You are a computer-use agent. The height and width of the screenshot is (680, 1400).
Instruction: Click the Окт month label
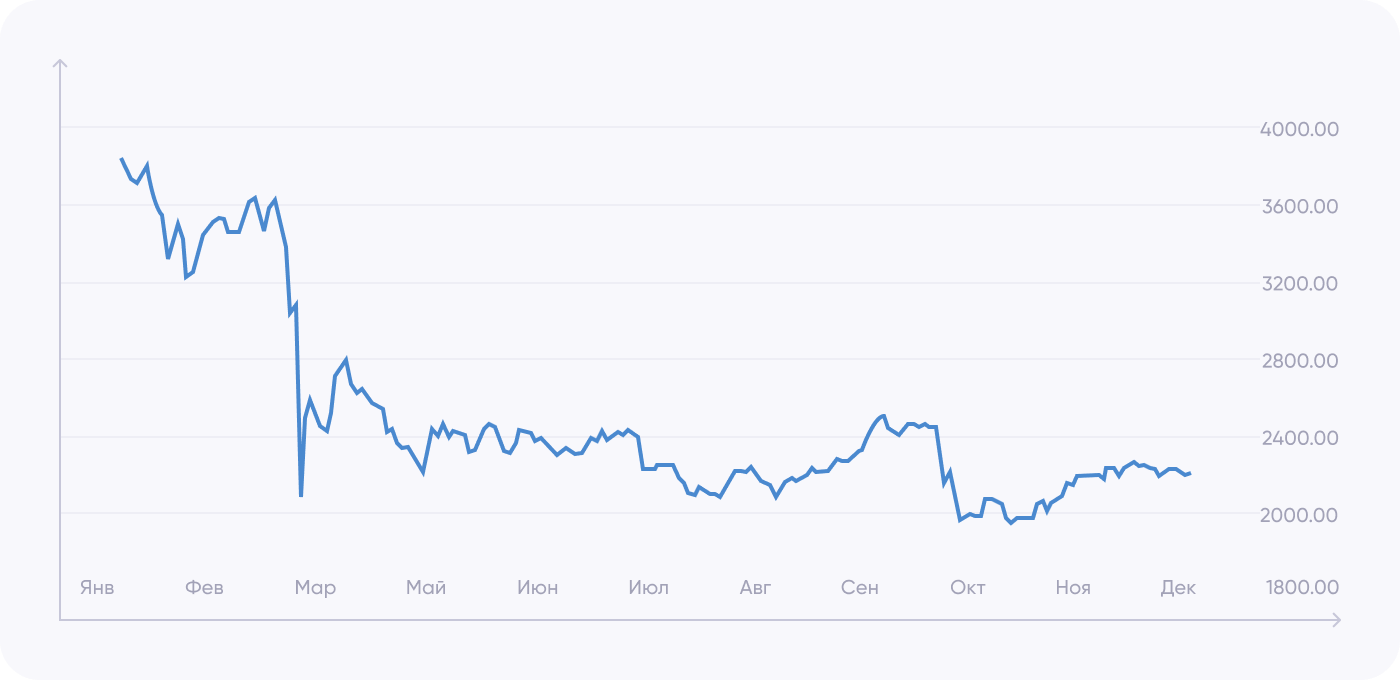click(x=968, y=587)
